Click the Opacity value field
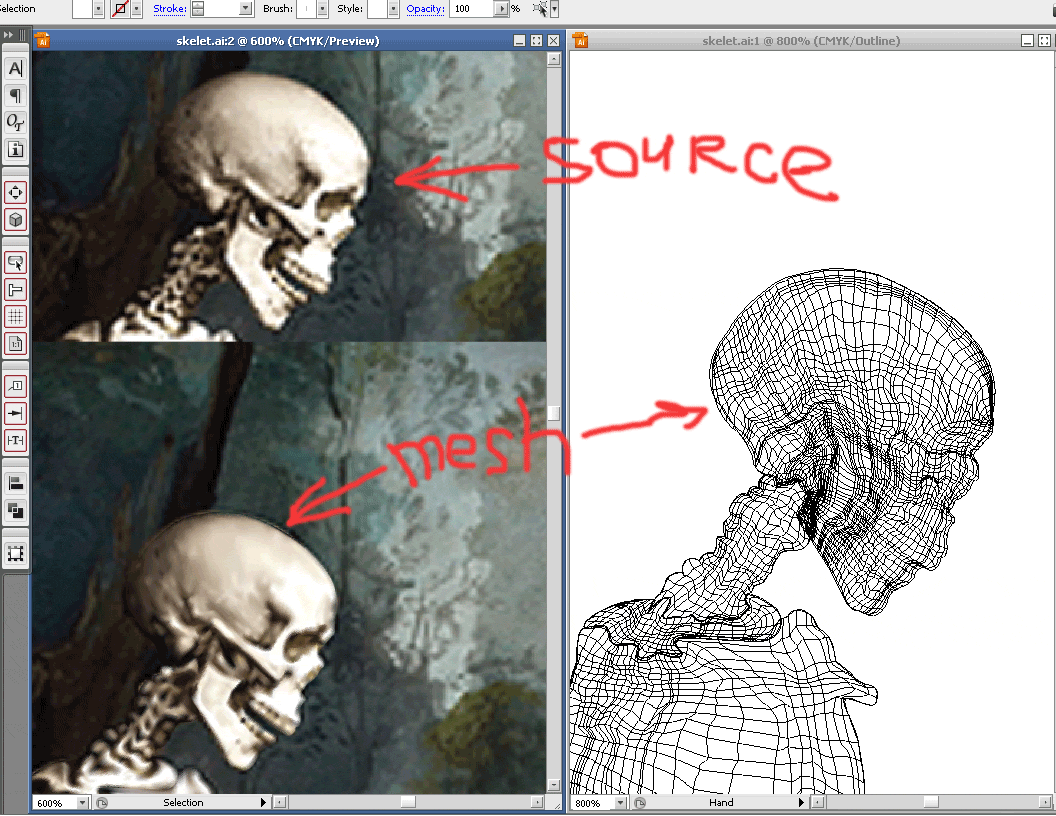The width and height of the screenshot is (1056, 816). (472, 9)
